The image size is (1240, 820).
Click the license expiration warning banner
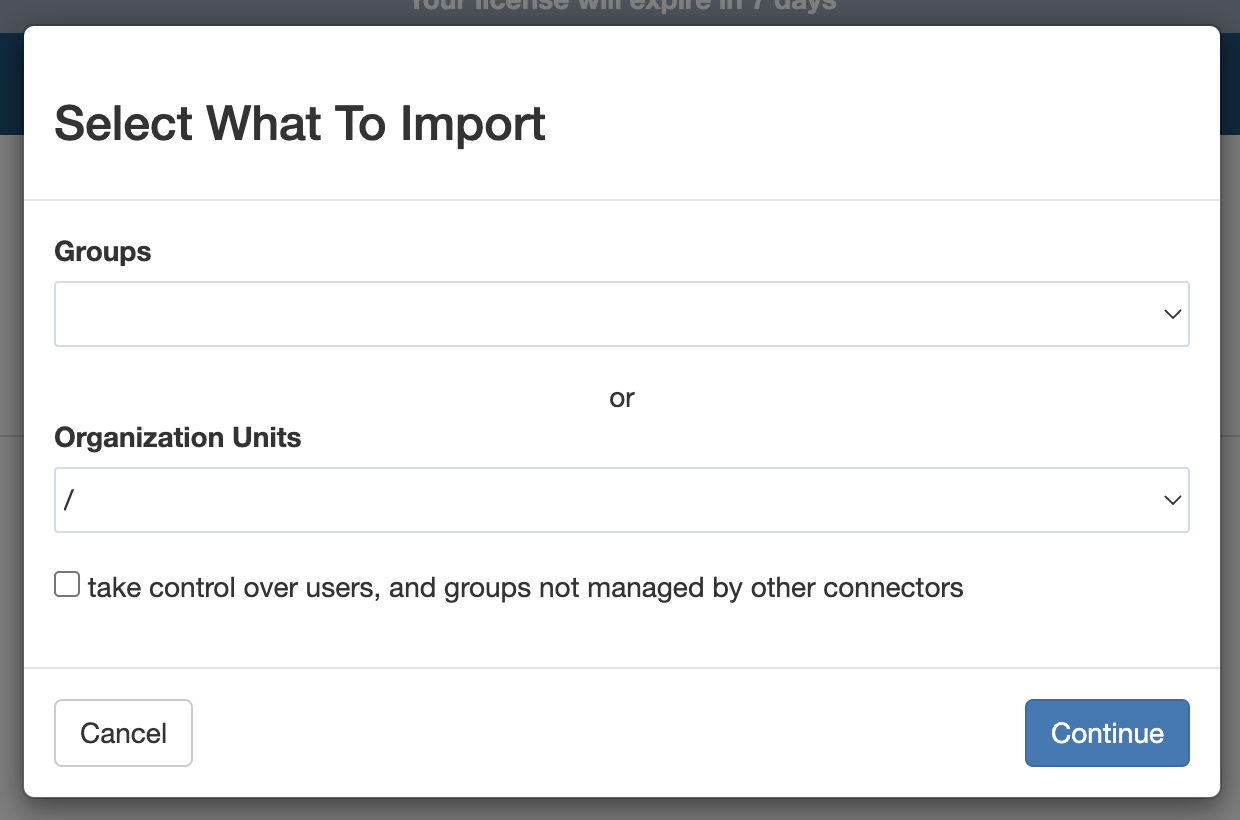[x=620, y=8]
